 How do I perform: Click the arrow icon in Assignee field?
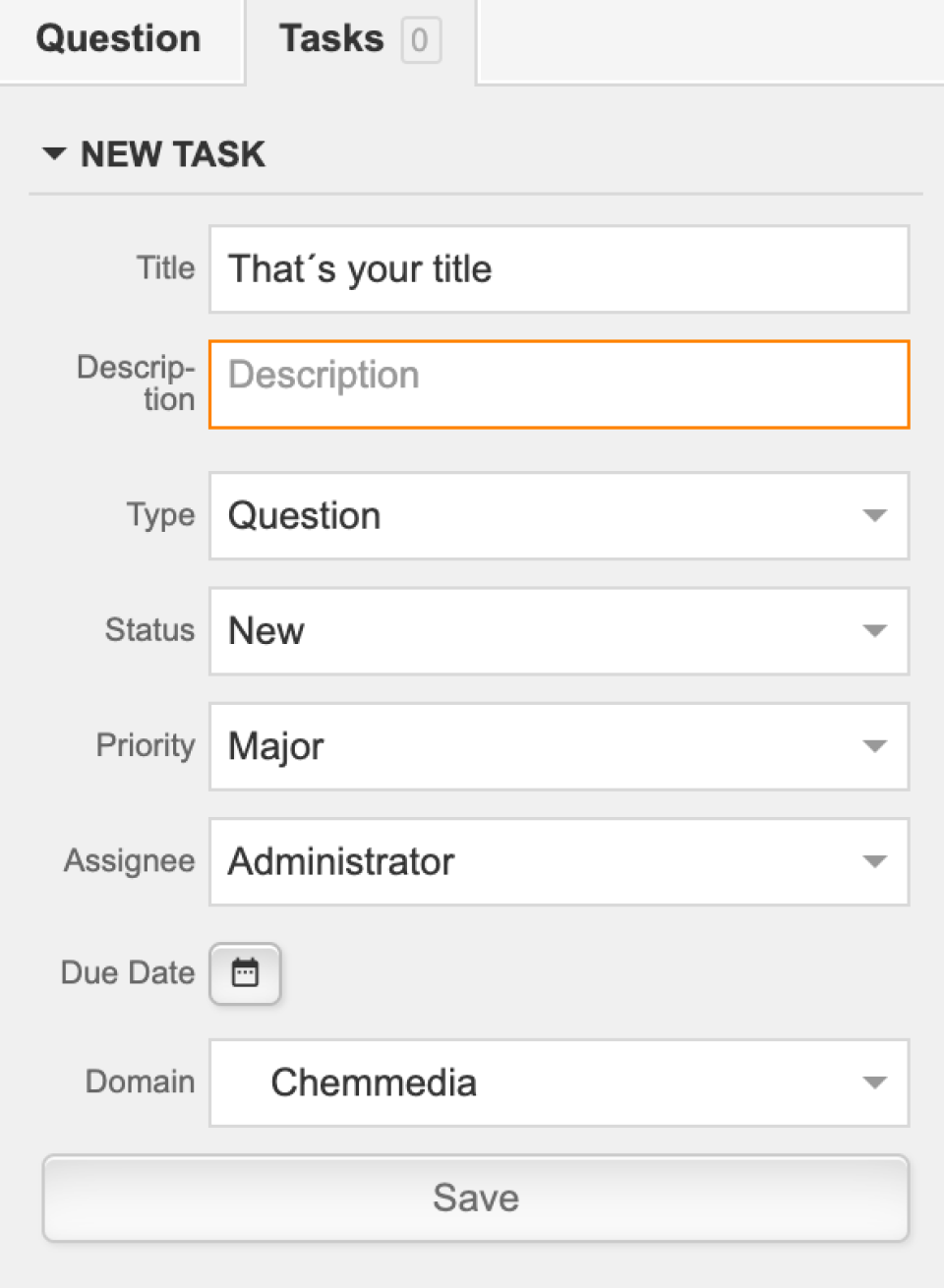tap(874, 861)
